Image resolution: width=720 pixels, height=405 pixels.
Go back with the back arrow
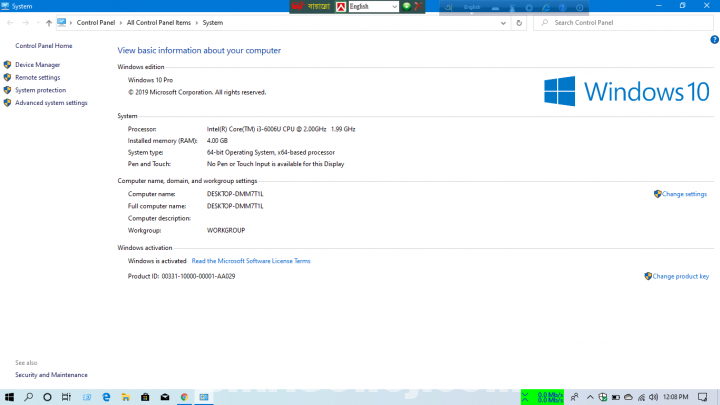click(10, 22)
